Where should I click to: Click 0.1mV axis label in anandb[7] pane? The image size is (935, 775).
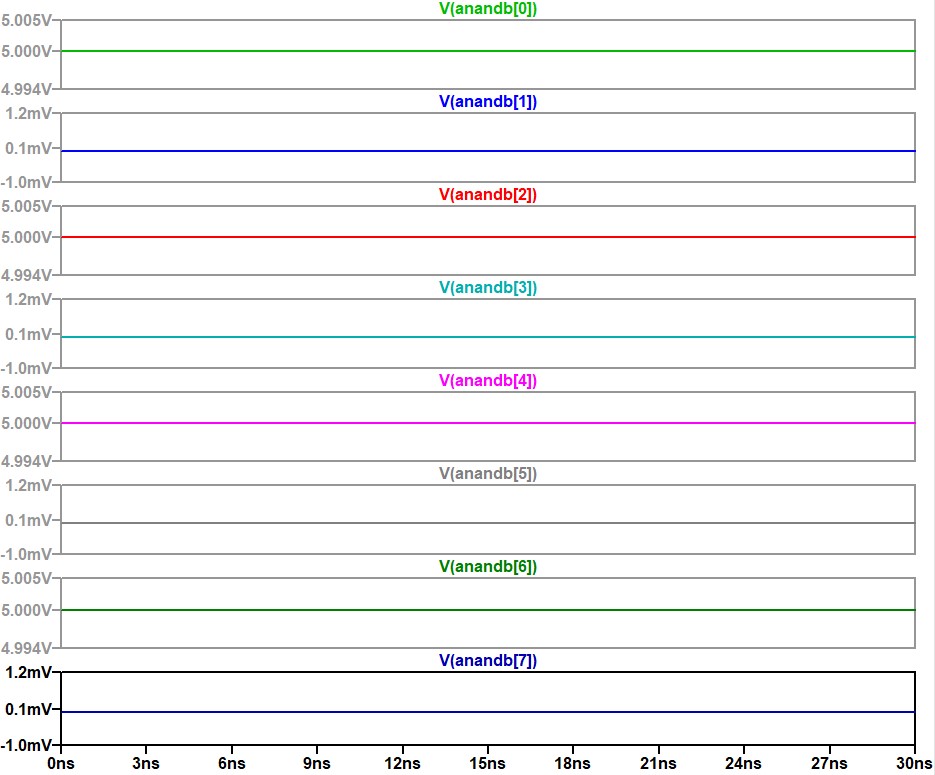[29, 709]
